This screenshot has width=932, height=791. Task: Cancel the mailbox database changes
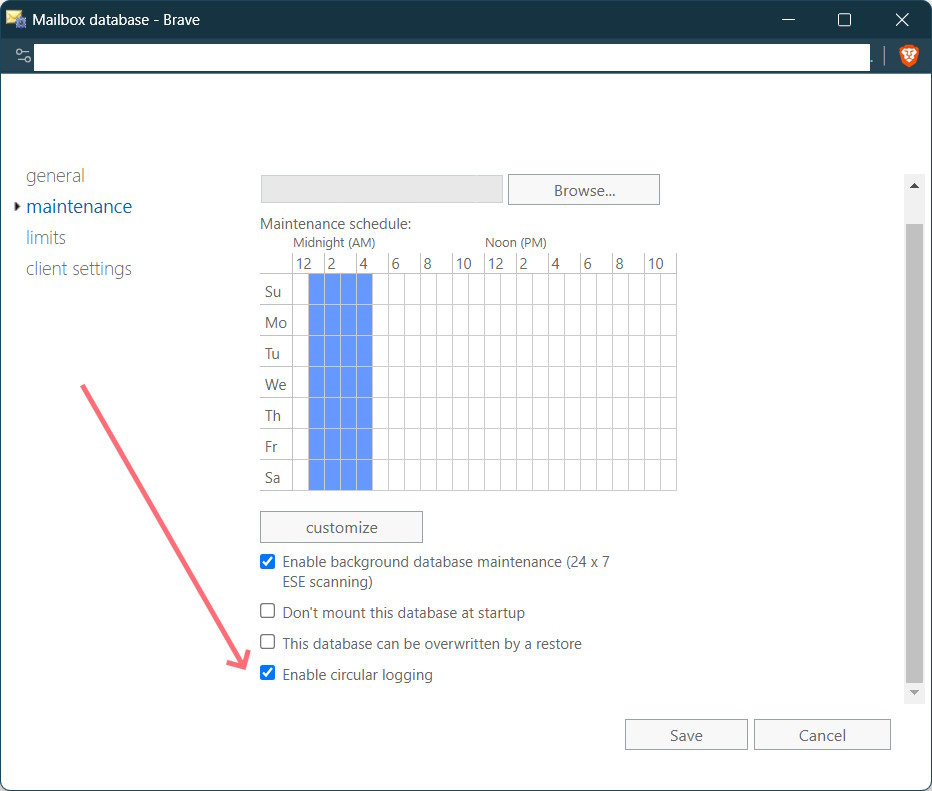tap(822, 735)
